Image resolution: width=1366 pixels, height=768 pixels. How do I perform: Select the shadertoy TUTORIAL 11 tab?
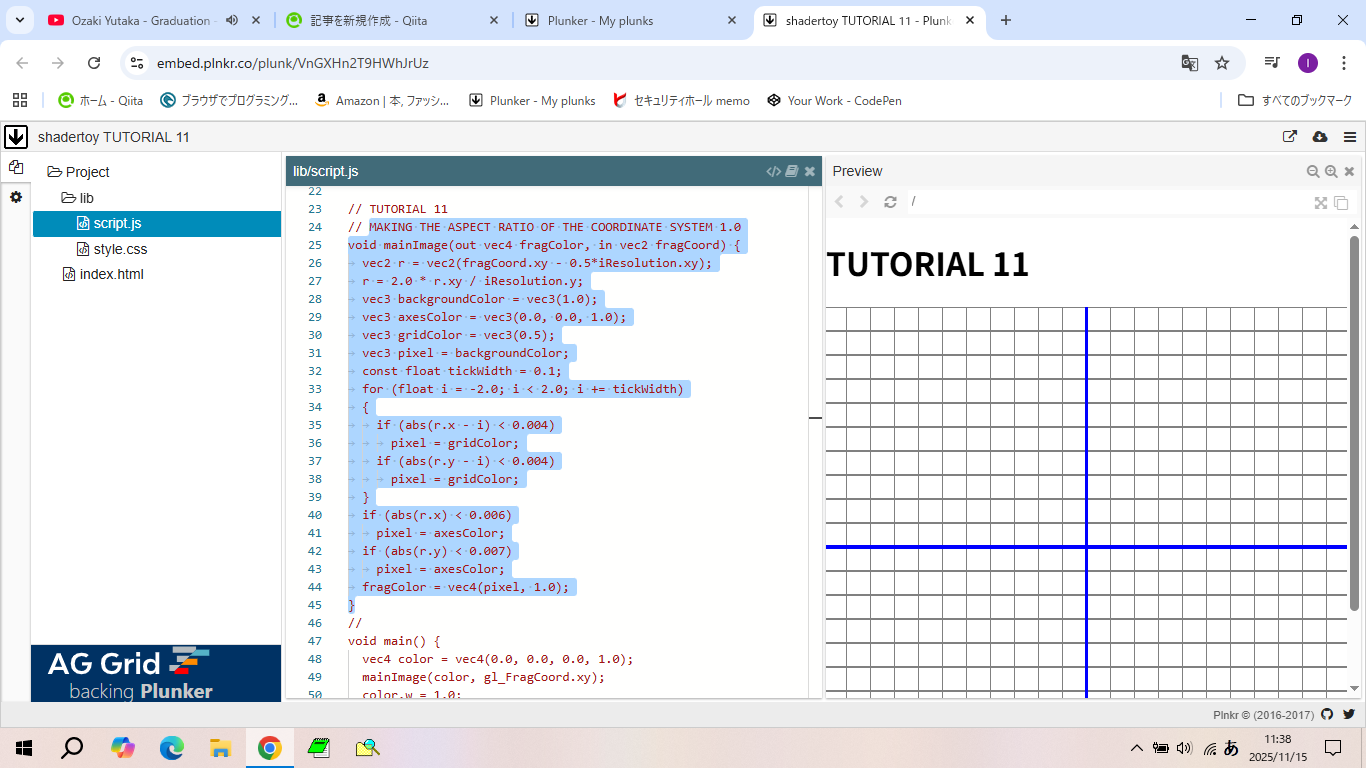point(868,20)
